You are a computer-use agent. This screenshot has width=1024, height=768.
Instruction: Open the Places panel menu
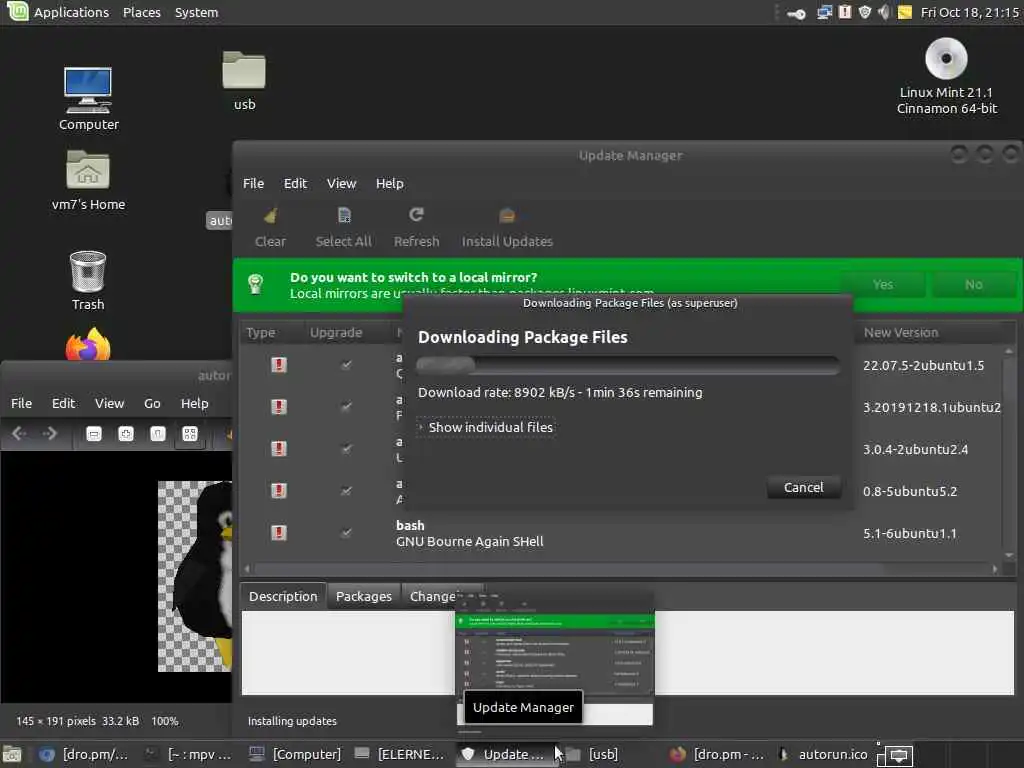(x=142, y=12)
